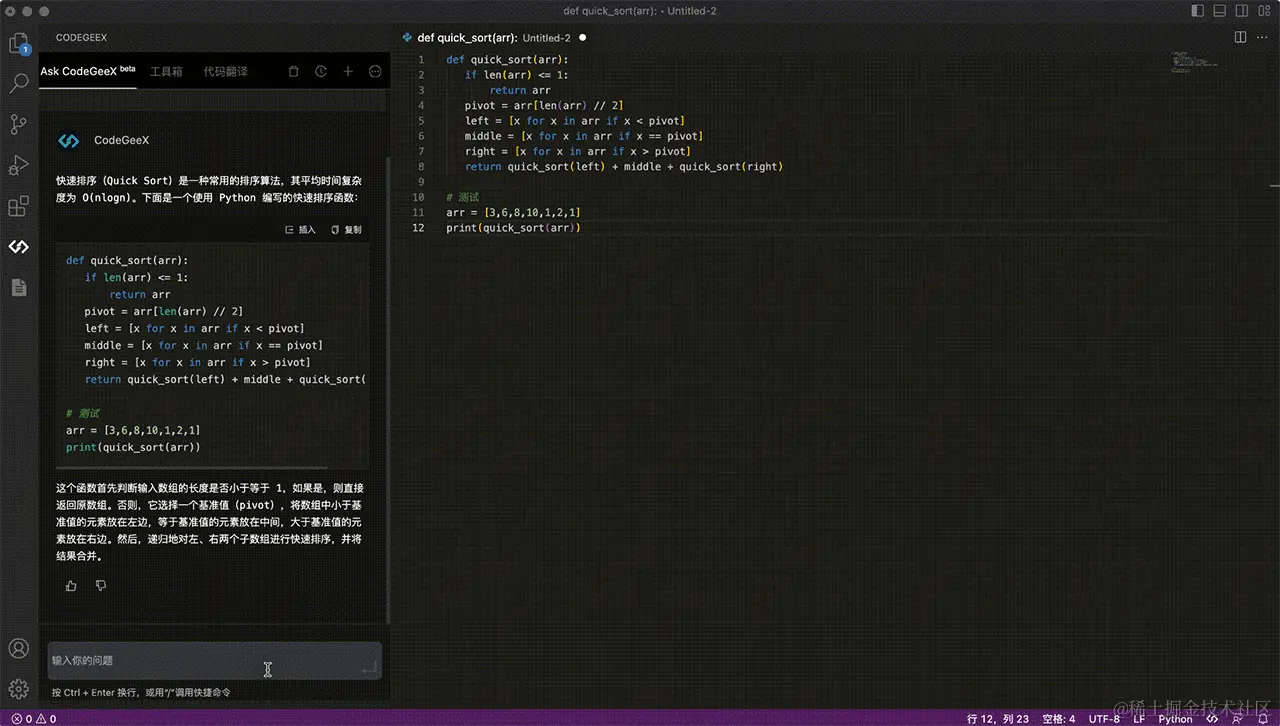The height and width of the screenshot is (726, 1280).
Task: Place cursor on line 1 def quick_sort
Action: 507,60
